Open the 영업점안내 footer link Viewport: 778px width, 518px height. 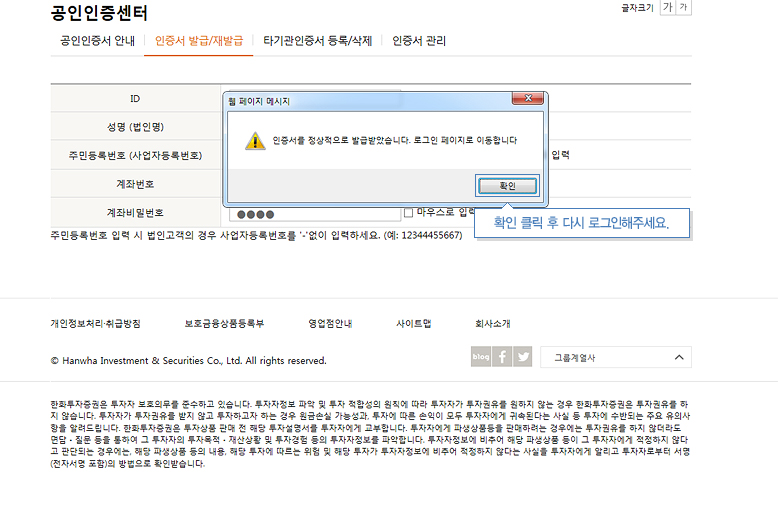(330, 324)
